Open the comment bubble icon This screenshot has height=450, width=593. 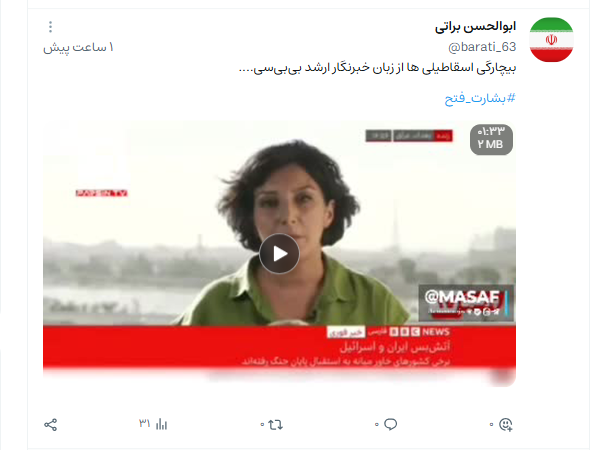pyautogui.click(x=391, y=424)
